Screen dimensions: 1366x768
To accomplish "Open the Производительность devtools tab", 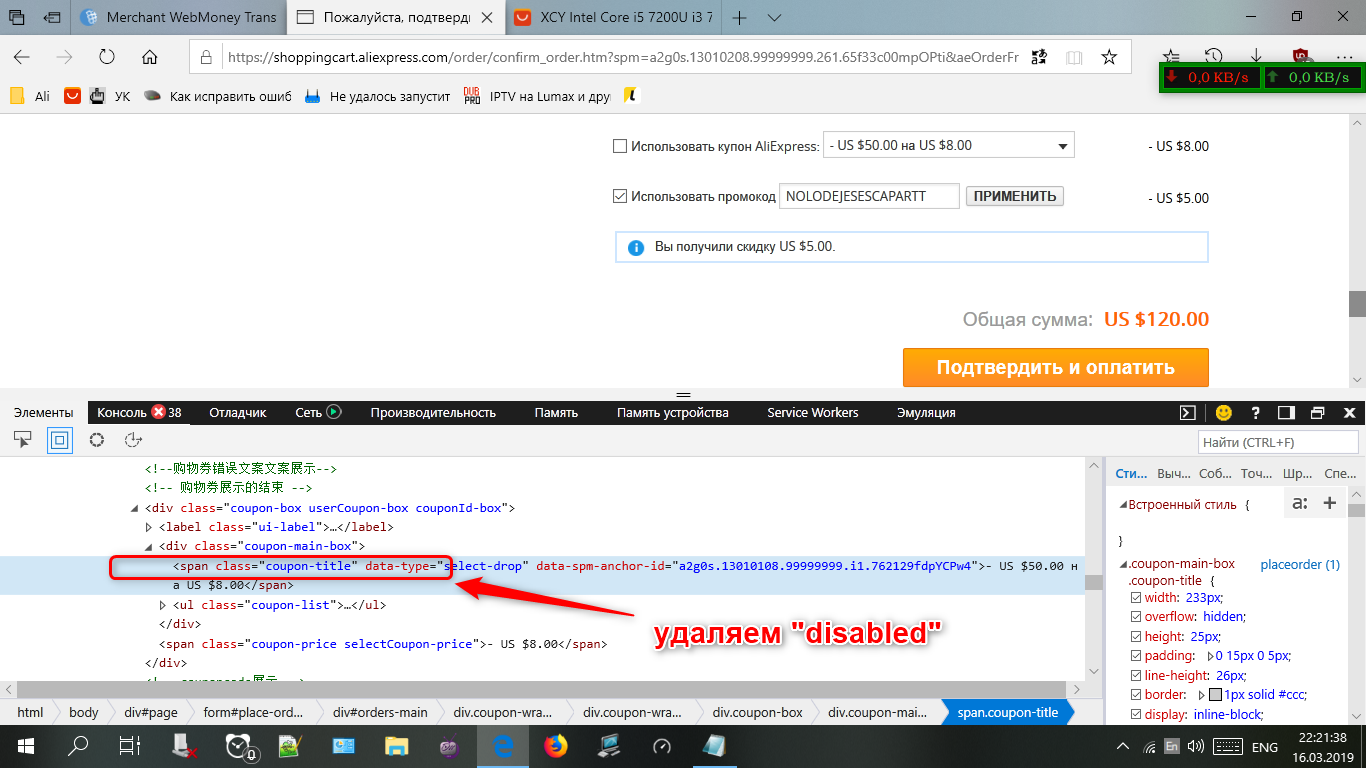I will pyautogui.click(x=433, y=412).
